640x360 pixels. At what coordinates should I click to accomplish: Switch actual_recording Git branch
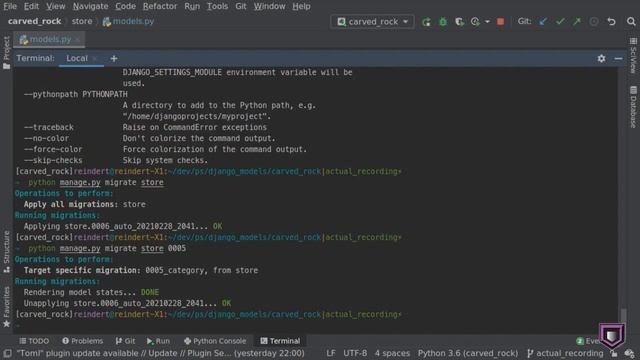[565, 353]
